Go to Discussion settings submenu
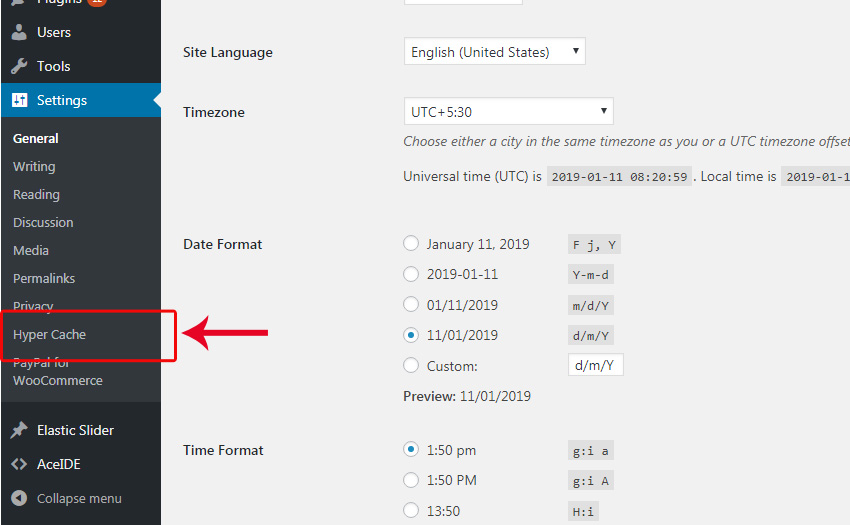Screen dimensions: 850x525 [43, 222]
